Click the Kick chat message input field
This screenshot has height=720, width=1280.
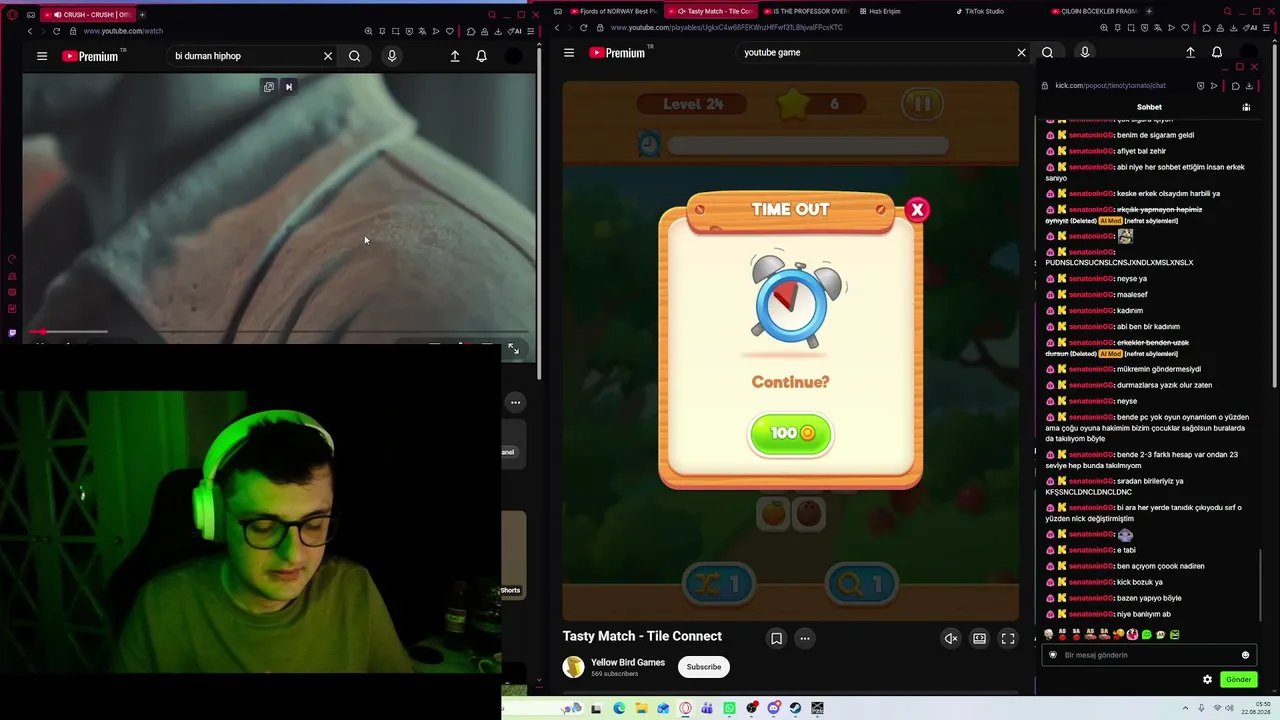click(x=1147, y=655)
